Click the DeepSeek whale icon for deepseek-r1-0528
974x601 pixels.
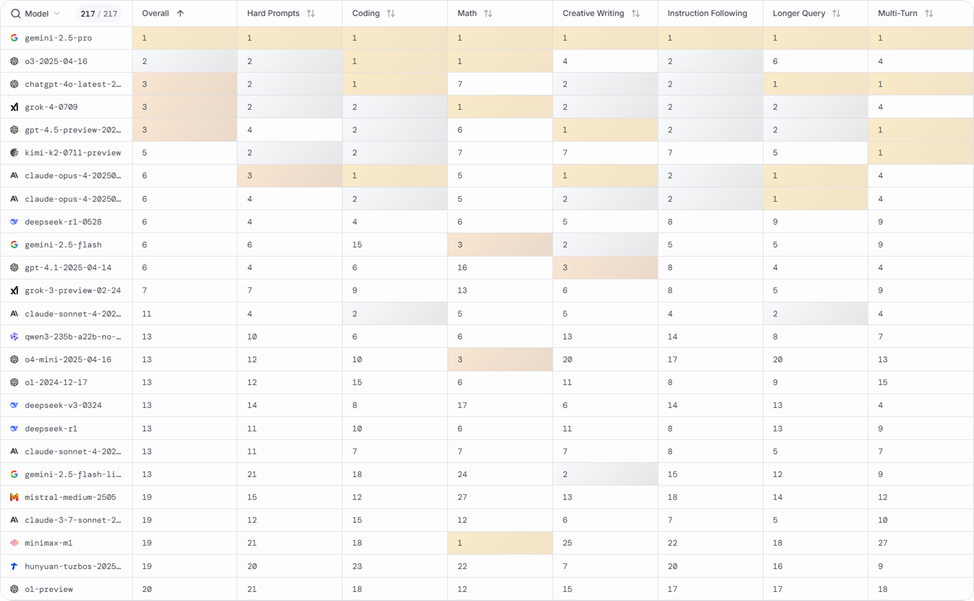click(x=14, y=222)
